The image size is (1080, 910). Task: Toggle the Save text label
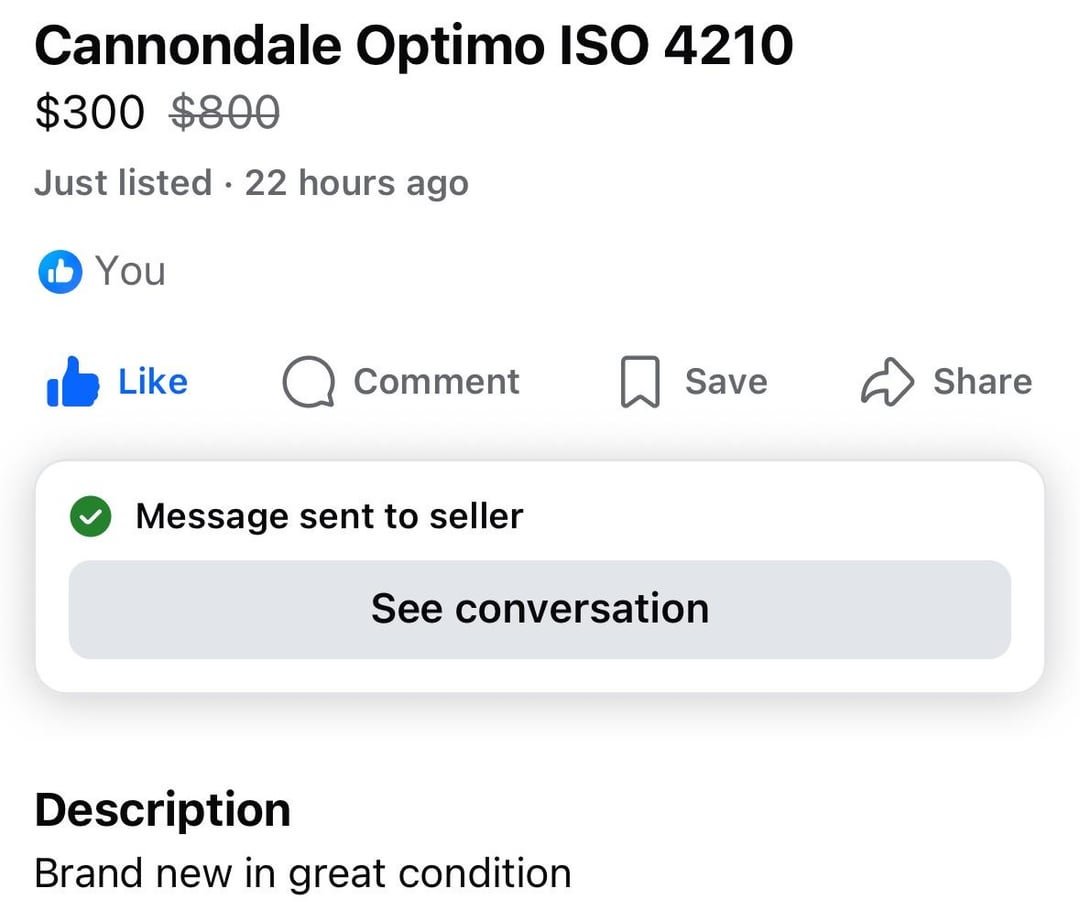726,382
